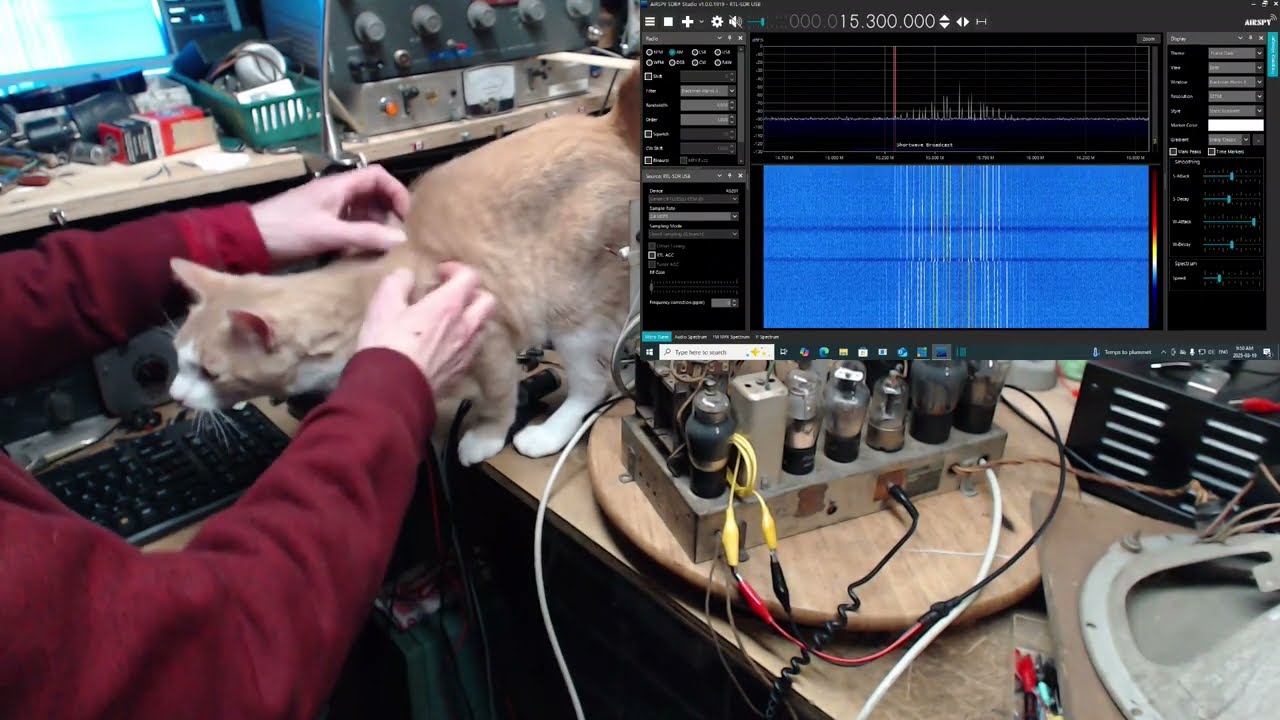1280x720 pixels.
Task: Open the Theme dropdown
Action: [x=1236, y=53]
